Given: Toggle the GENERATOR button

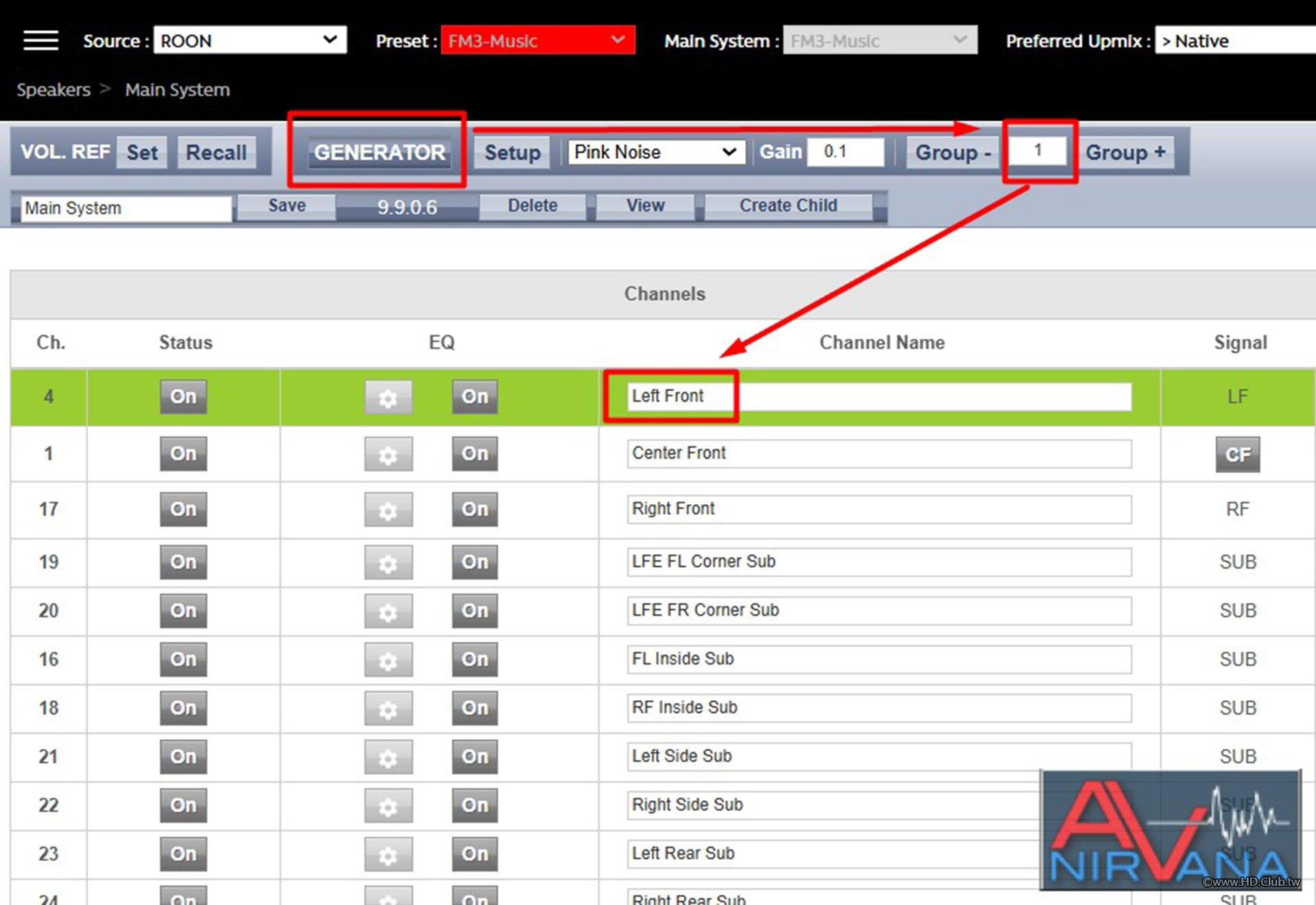Looking at the screenshot, I should pos(379,152).
